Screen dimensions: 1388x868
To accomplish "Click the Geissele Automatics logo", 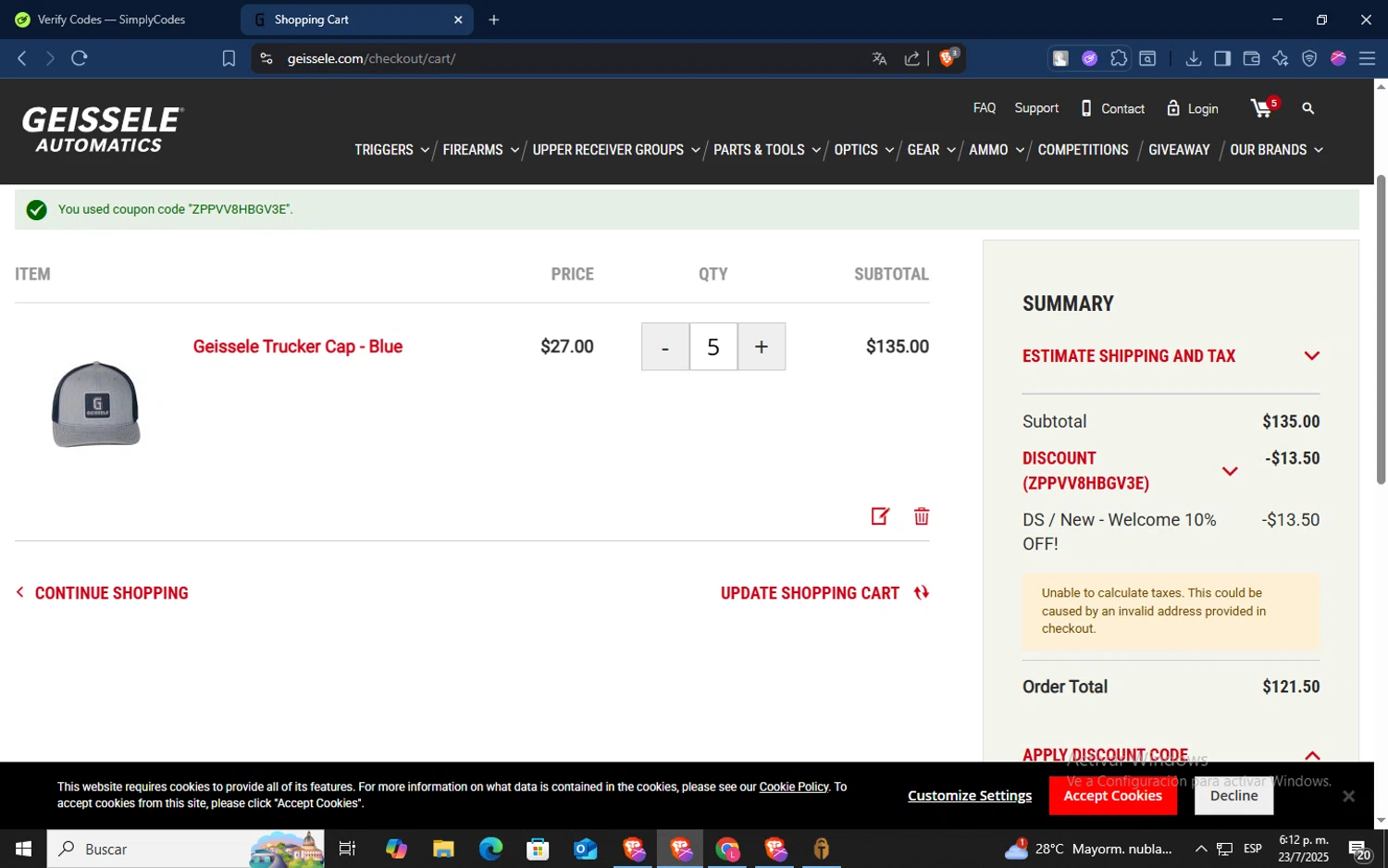I will (103, 130).
